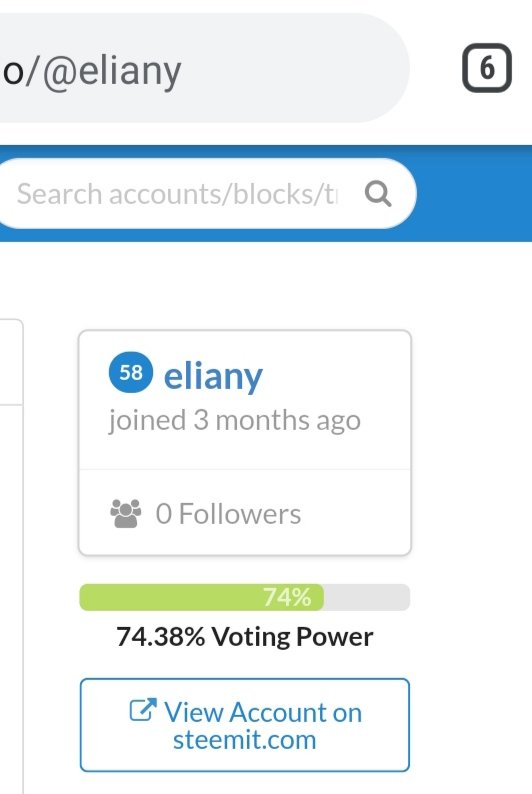
Task: Open the browser tab switcher showing 6
Action: tap(486, 68)
